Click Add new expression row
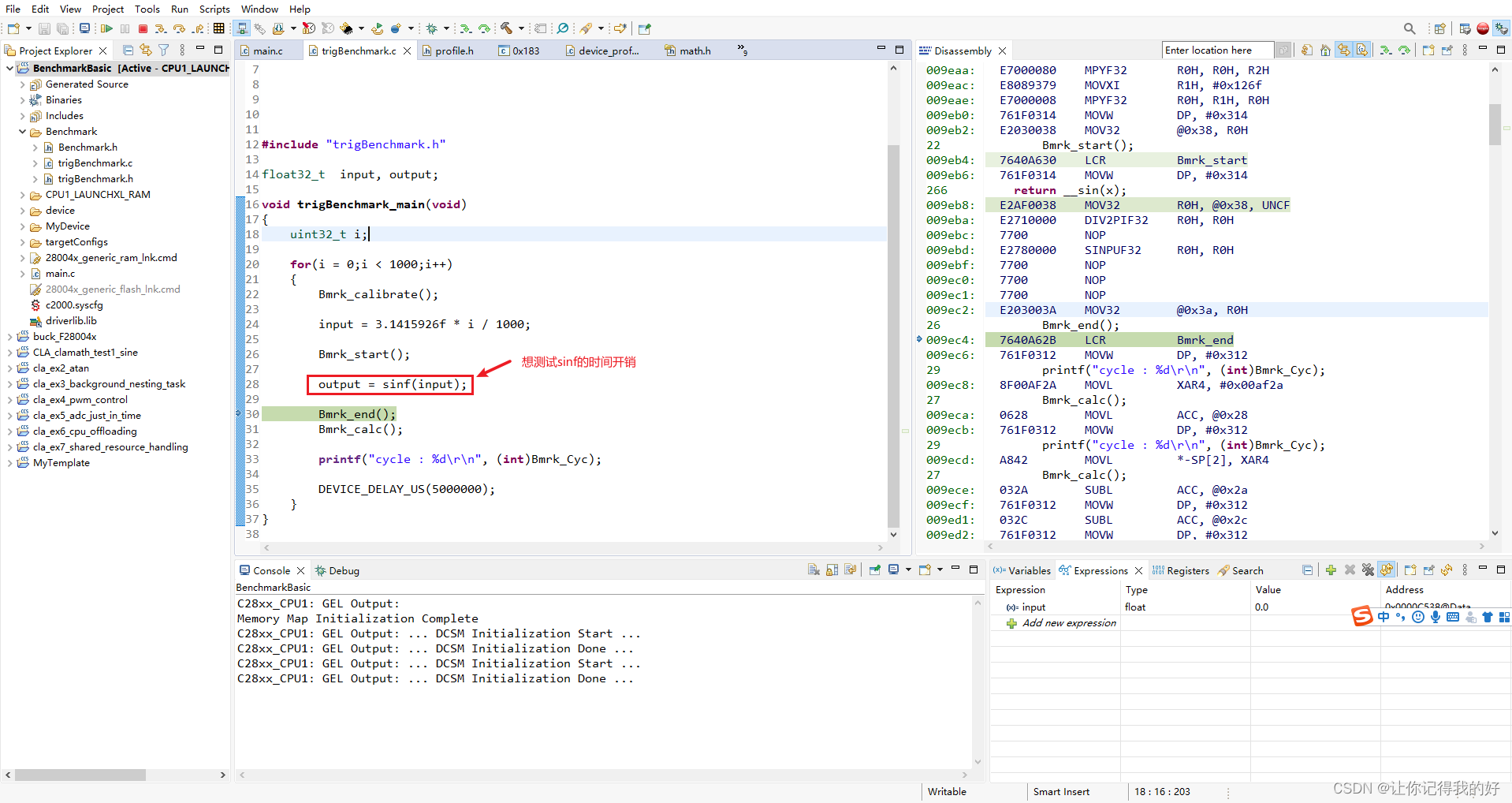1512x803 pixels. click(x=1069, y=623)
